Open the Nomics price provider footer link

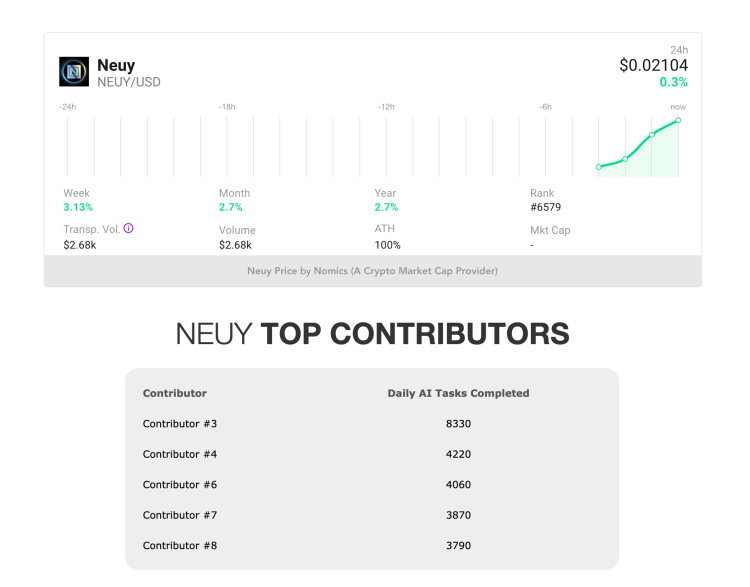(x=372, y=271)
